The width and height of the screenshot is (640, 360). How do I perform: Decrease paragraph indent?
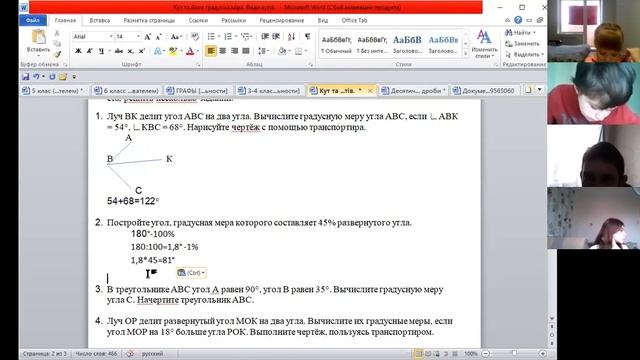coord(265,37)
